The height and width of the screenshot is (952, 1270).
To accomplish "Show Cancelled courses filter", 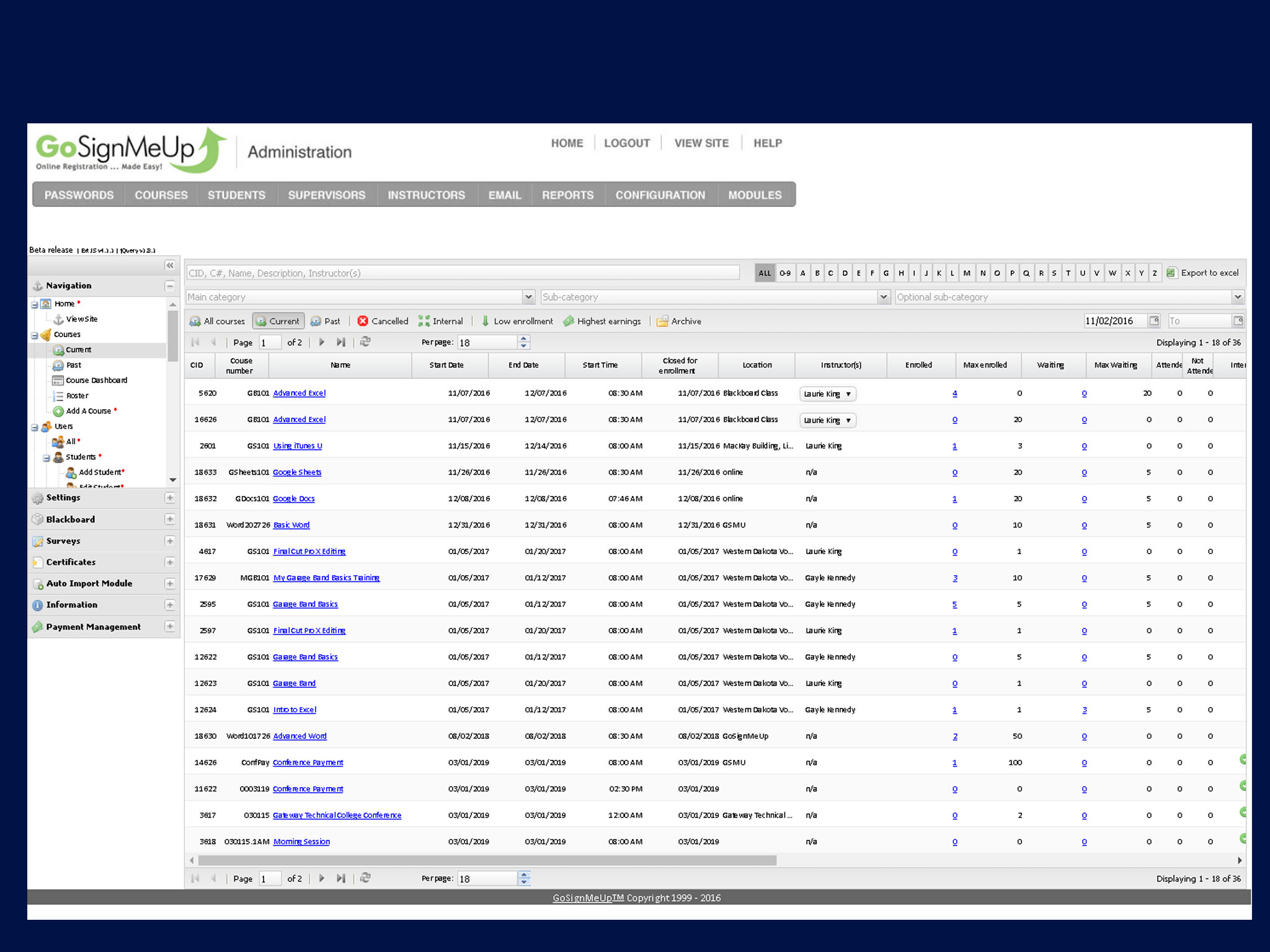I will (383, 321).
